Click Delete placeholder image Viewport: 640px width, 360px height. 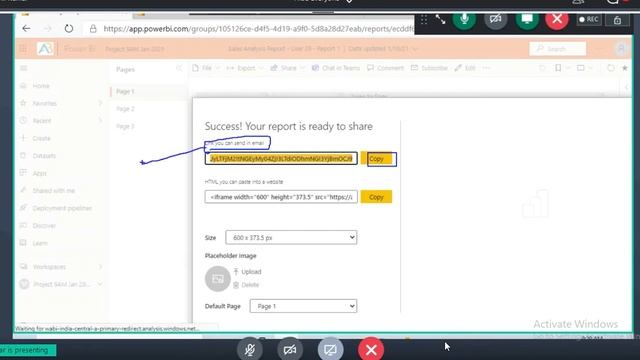pyautogui.click(x=246, y=285)
